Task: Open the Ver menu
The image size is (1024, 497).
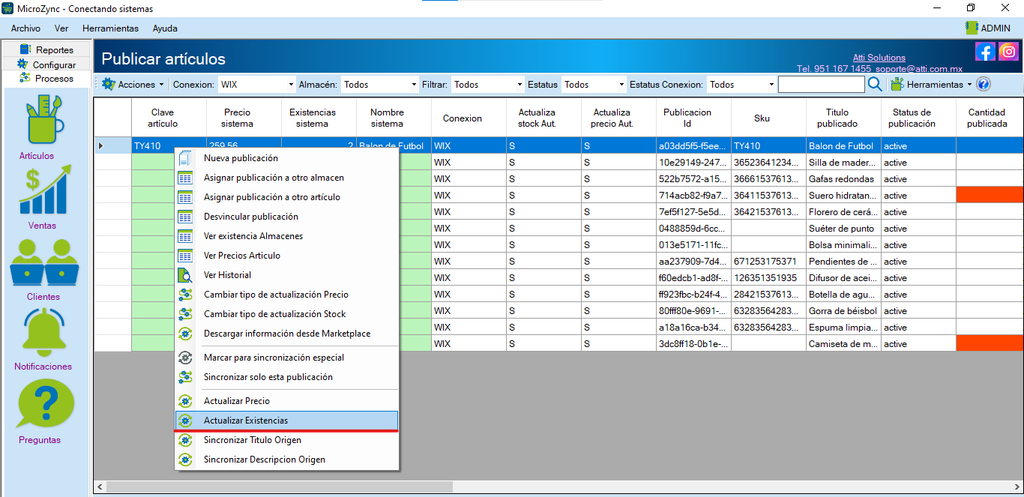Action: click(62, 29)
